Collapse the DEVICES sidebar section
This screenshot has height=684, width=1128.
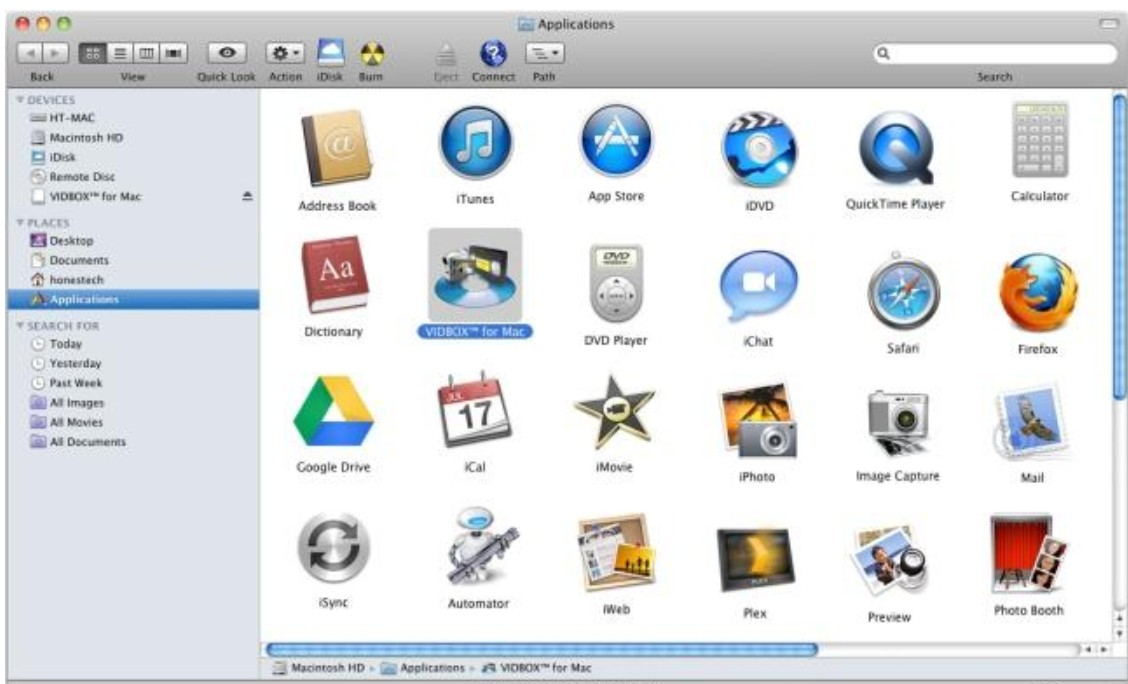20,100
